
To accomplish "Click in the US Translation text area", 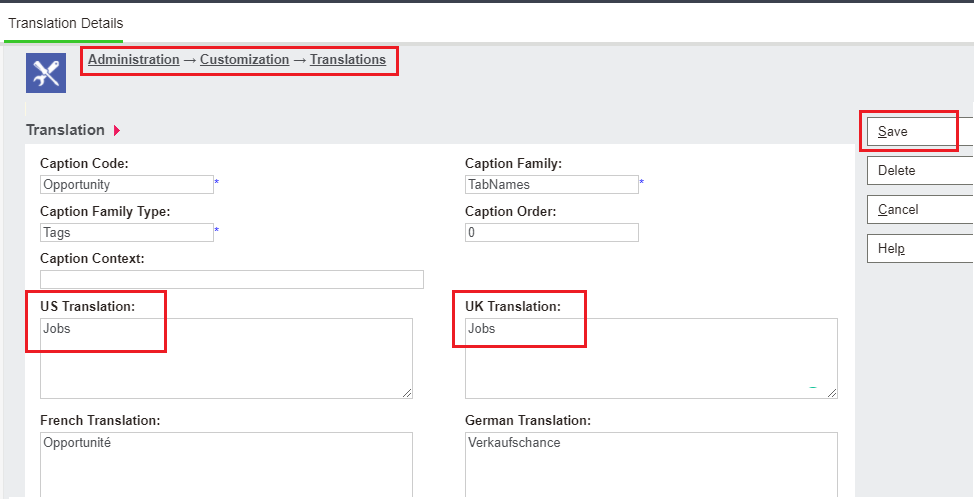I will point(226,359).
